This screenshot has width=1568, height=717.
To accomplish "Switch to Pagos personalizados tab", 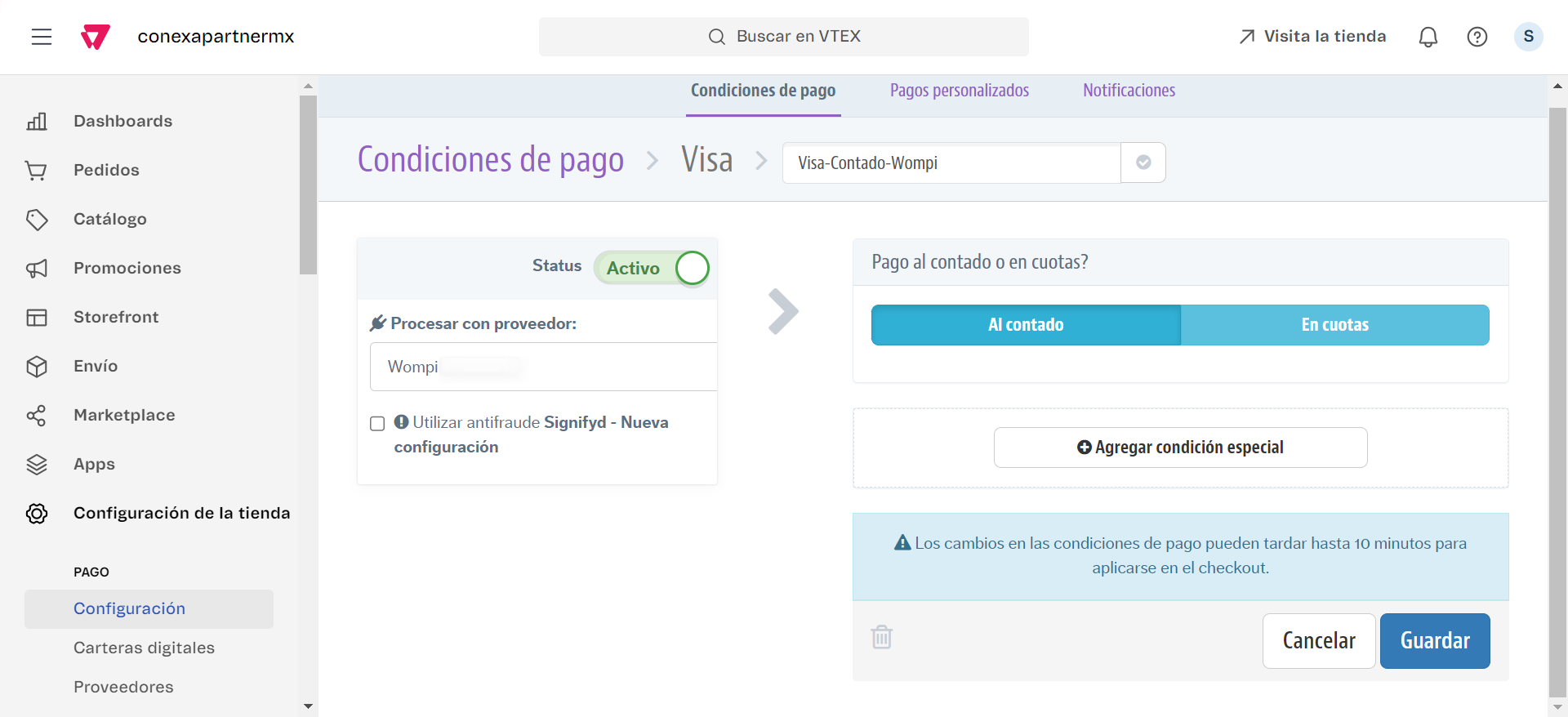I will click(x=959, y=91).
